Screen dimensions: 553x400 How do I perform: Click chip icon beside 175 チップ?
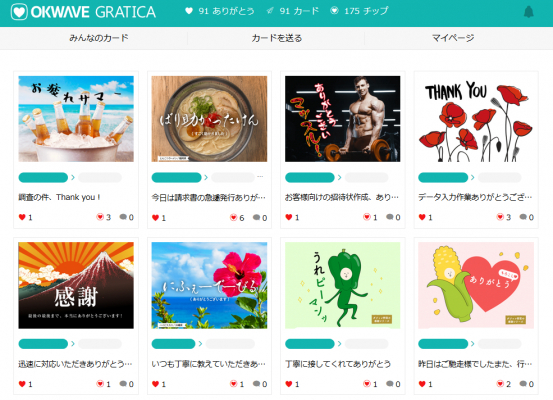(x=334, y=11)
